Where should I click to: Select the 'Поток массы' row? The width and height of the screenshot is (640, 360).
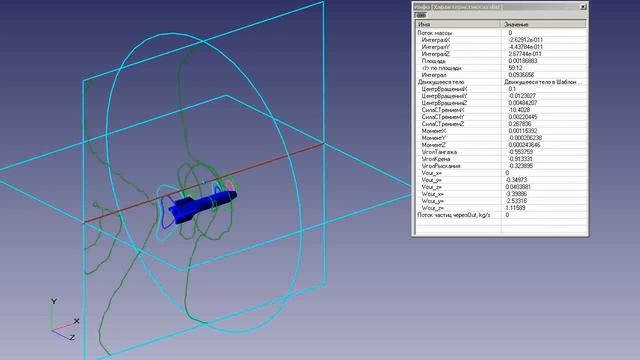point(501,33)
